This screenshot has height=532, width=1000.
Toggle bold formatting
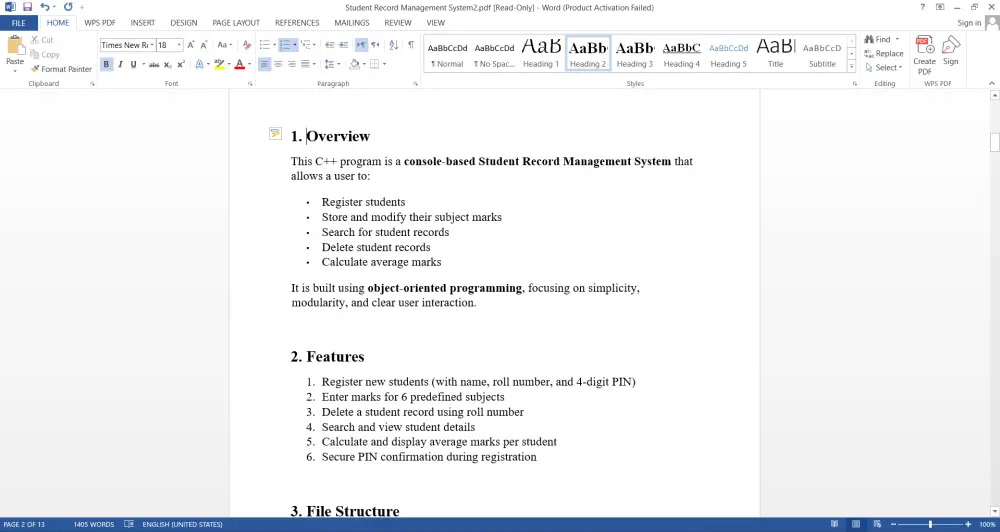tap(107, 64)
